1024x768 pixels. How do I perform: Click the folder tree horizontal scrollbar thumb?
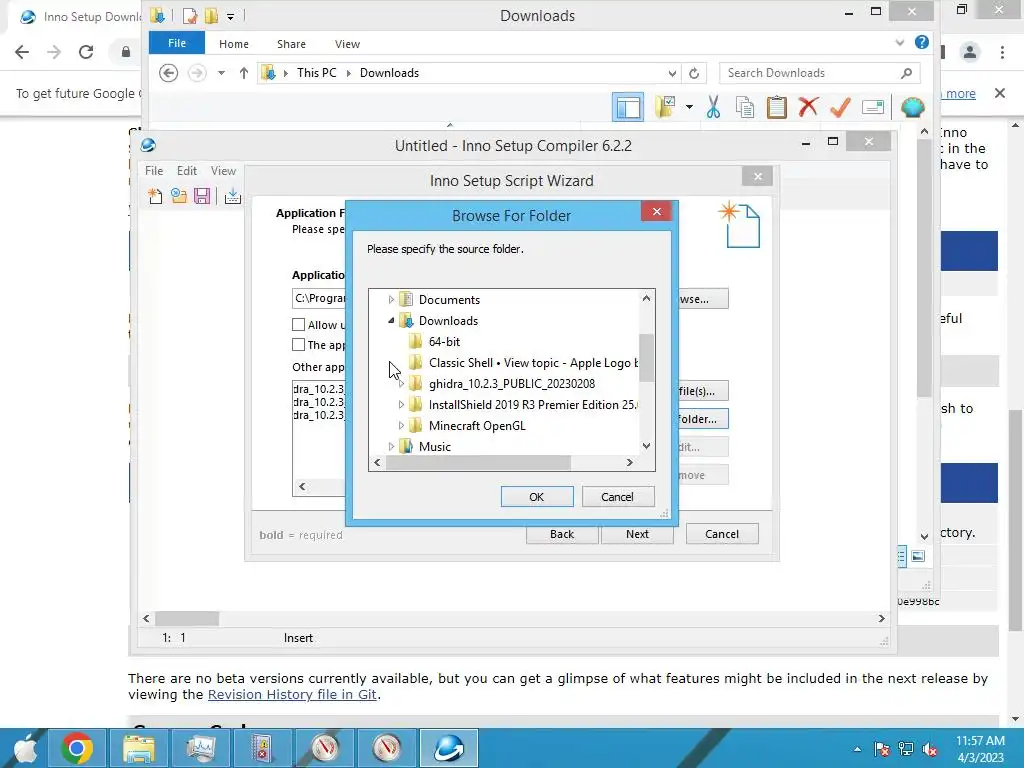(478, 462)
